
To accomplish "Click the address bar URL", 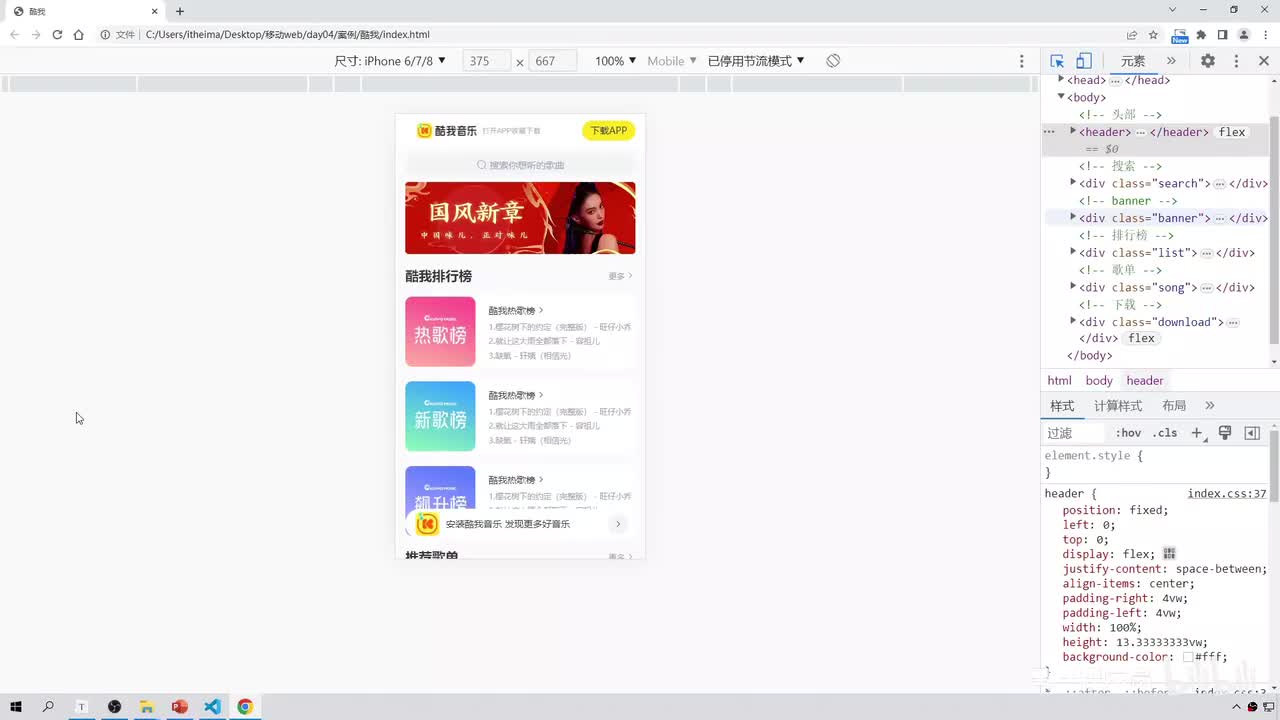I will tap(288, 34).
